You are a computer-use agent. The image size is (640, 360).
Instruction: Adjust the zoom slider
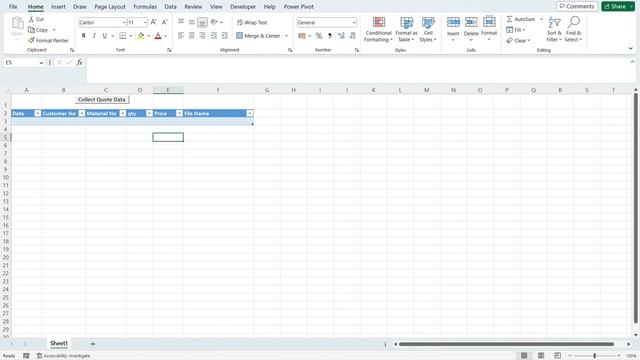coord(595,356)
